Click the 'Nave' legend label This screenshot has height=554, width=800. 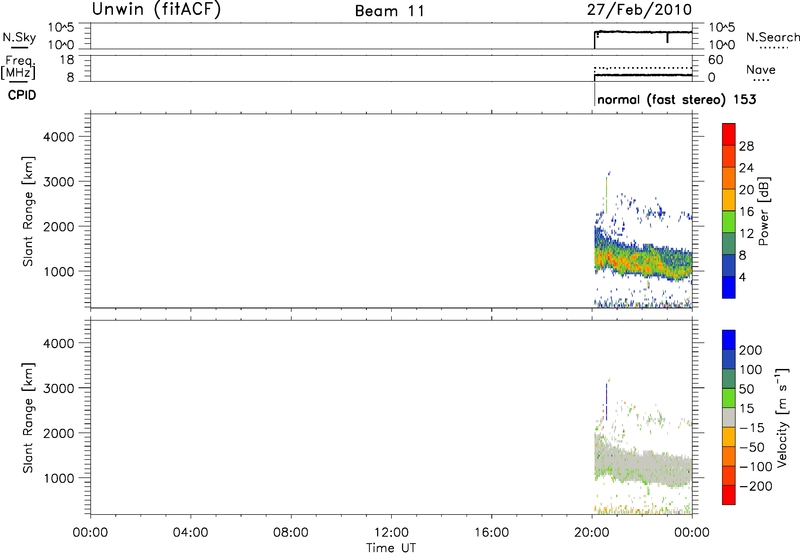pyautogui.click(x=761, y=70)
